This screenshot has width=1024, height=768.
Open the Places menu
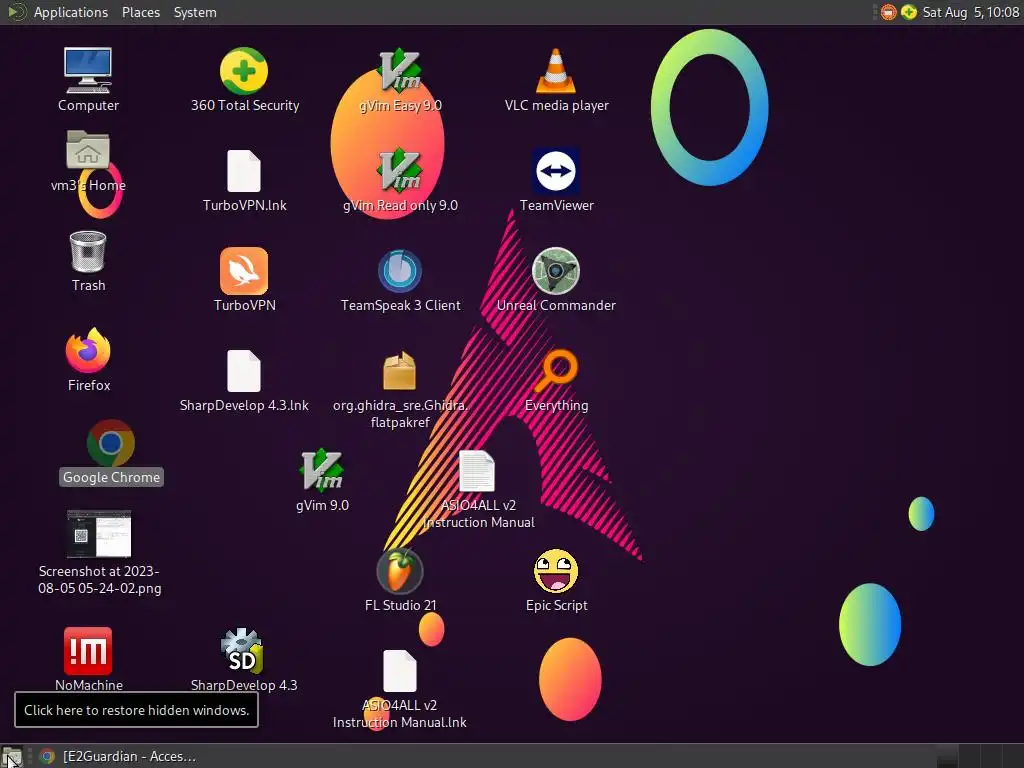click(141, 12)
